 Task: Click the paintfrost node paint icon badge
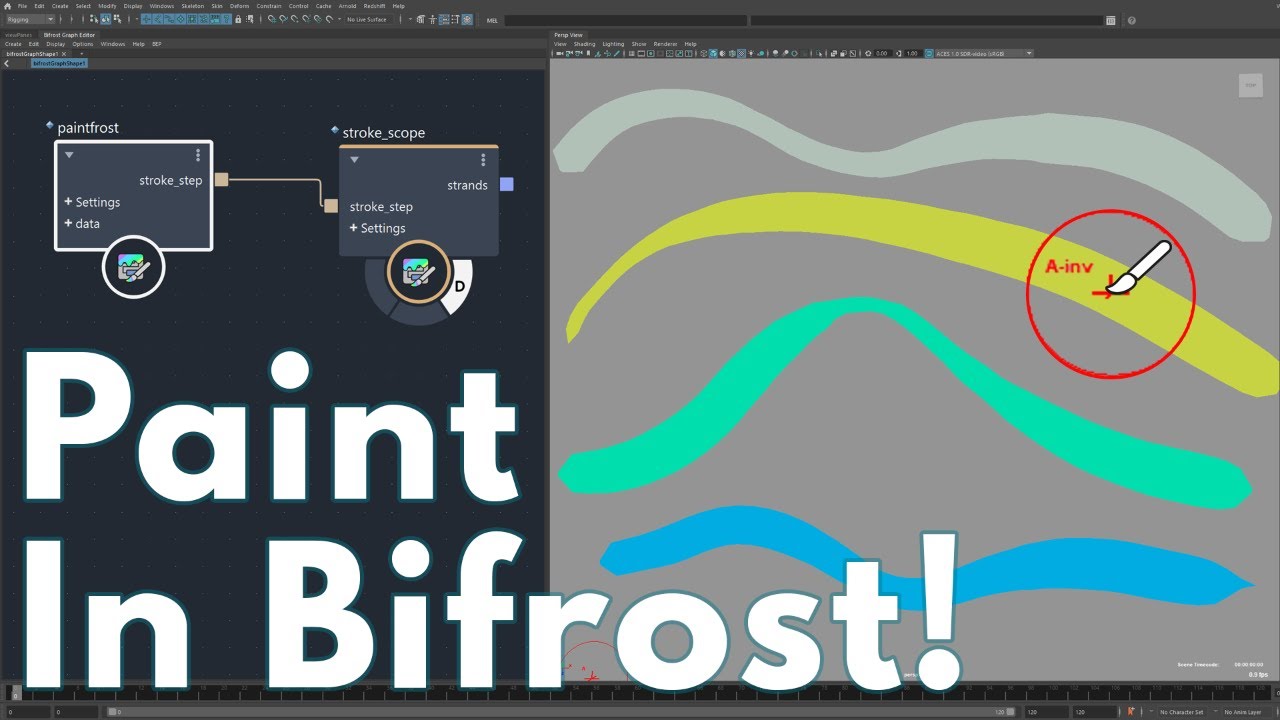pyautogui.click(x=133, y=268)
